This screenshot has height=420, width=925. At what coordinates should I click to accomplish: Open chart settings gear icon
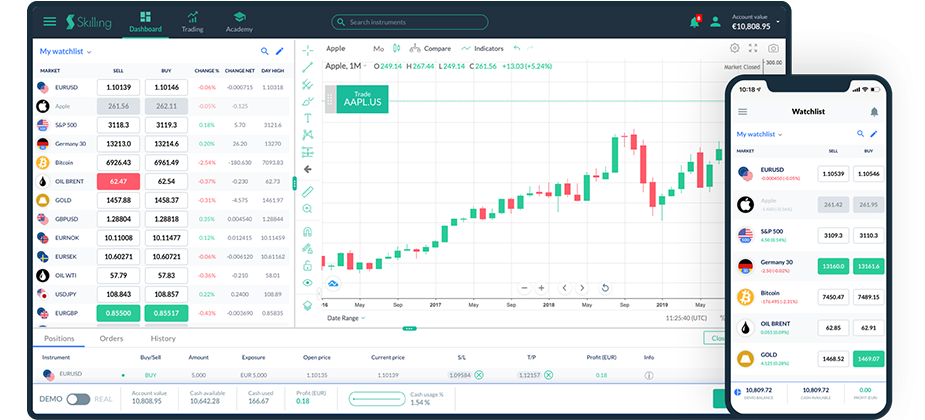pos(734,48)
